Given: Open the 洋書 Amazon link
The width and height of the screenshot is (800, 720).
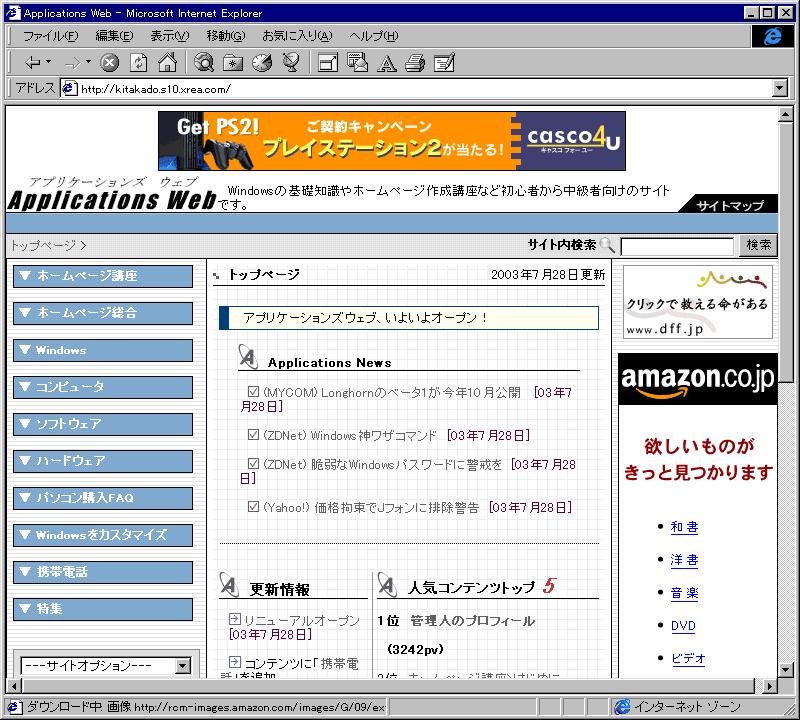Looking at the screenshot, I should click(684, 560).
